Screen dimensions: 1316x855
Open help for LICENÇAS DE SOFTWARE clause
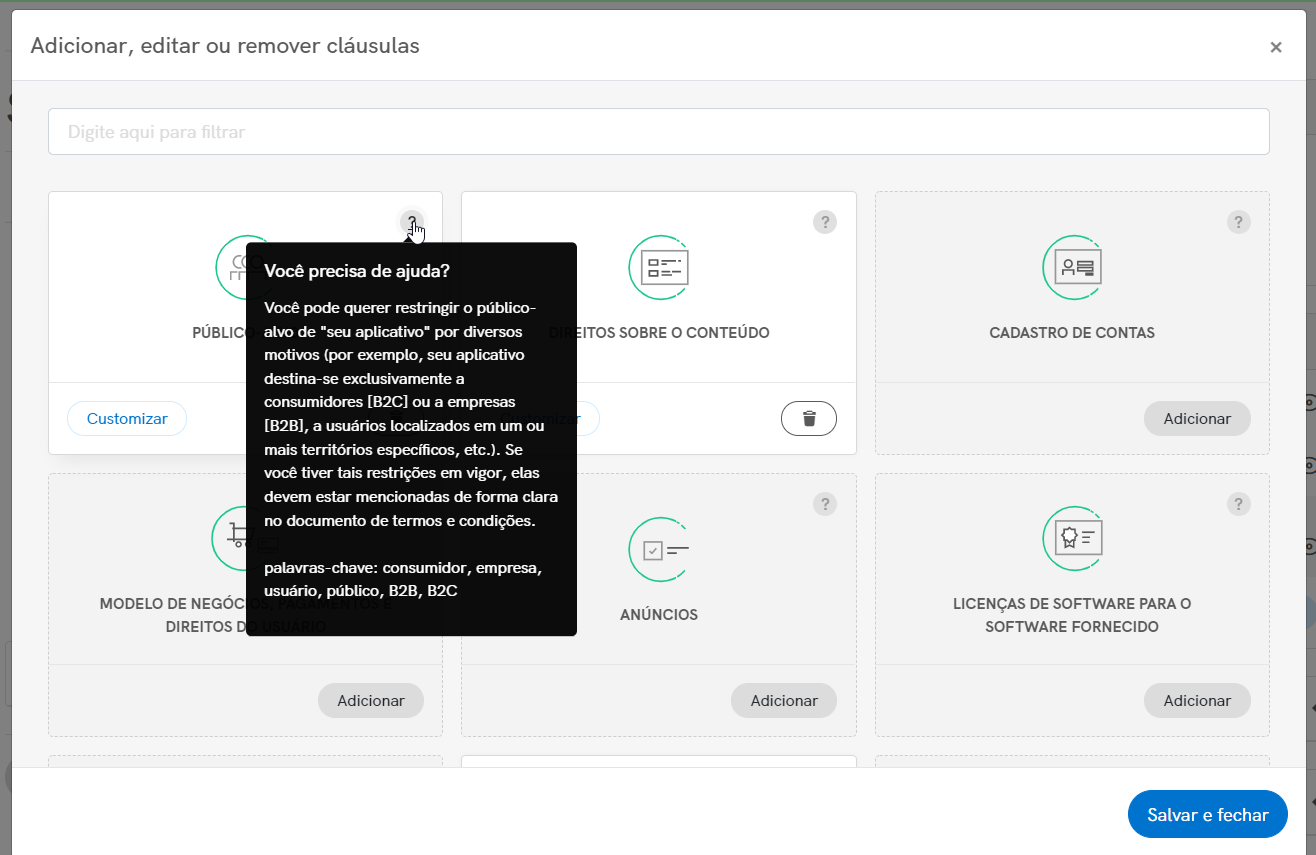pos(1239,503)
